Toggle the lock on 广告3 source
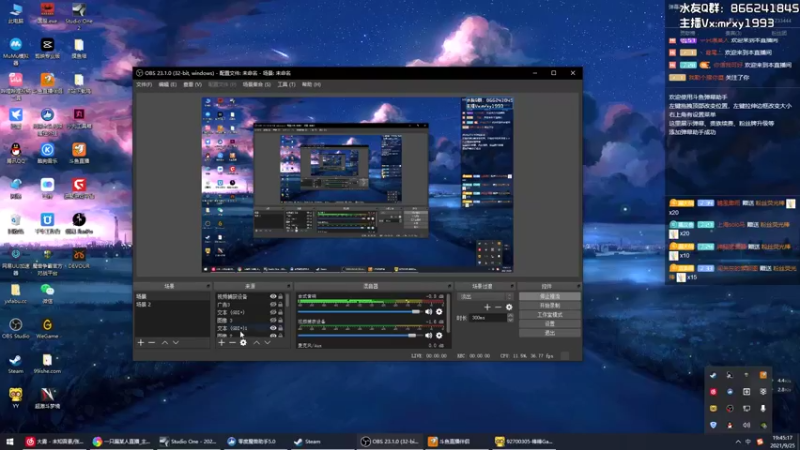800x450 pixels. tap(281, 305)
